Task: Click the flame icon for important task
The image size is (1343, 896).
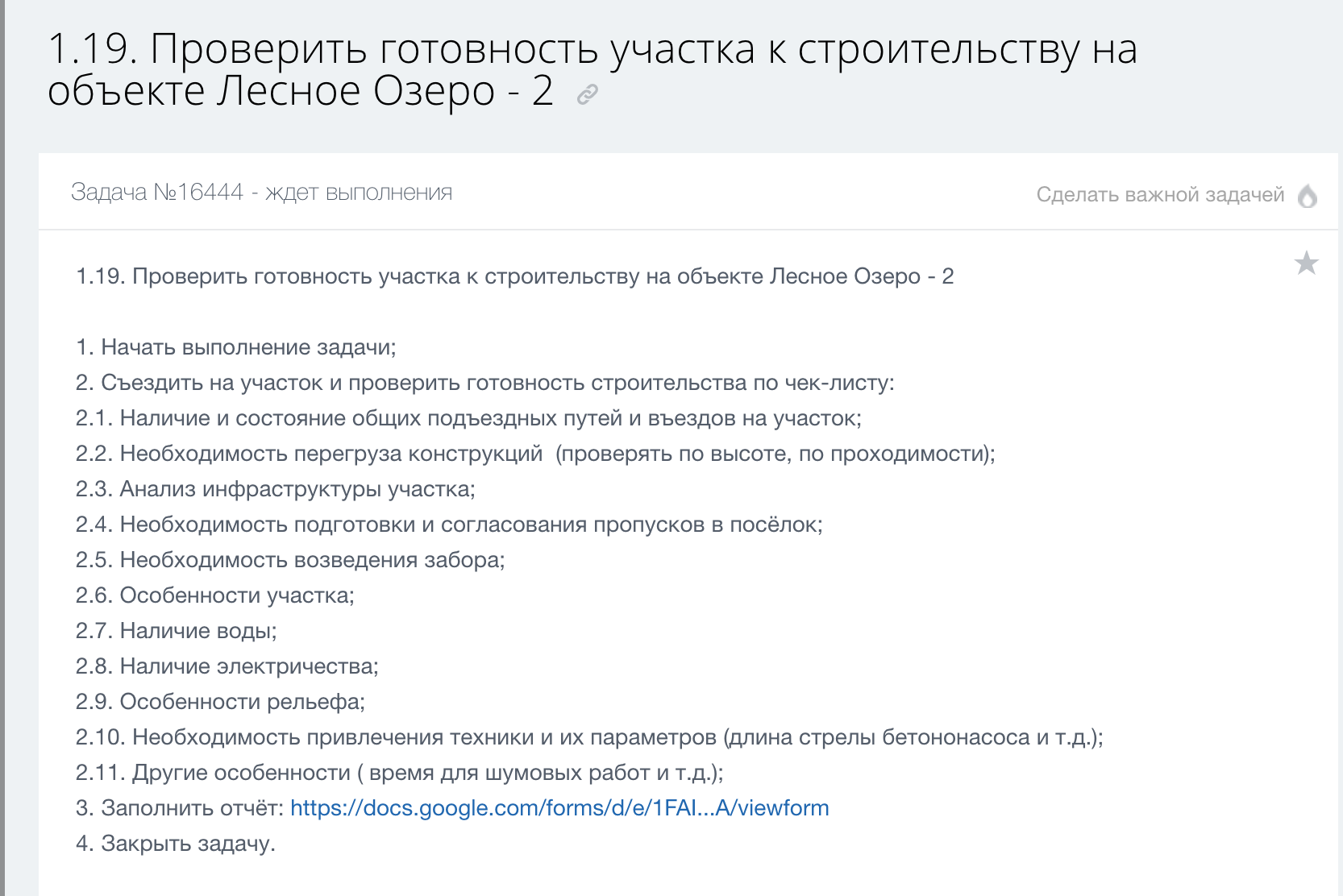Action: tap(1308, 196)
